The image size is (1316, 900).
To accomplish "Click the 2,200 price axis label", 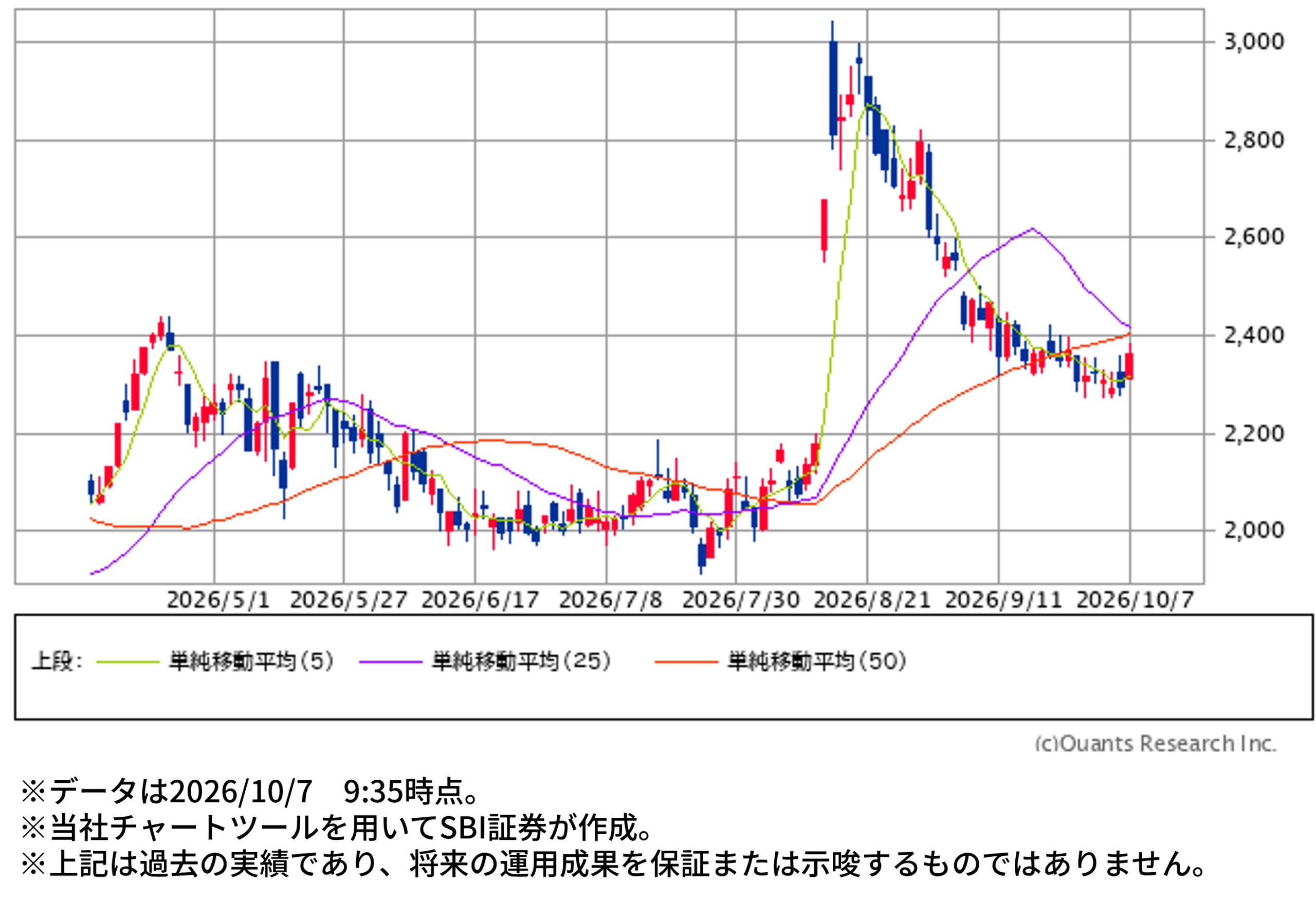I will click(1254, 434).
